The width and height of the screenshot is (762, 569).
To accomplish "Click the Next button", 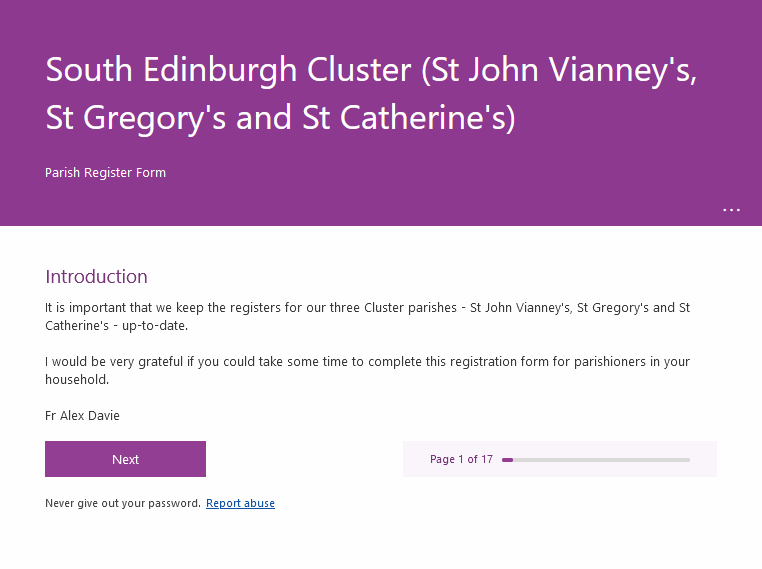I will (x=125, y=459).
